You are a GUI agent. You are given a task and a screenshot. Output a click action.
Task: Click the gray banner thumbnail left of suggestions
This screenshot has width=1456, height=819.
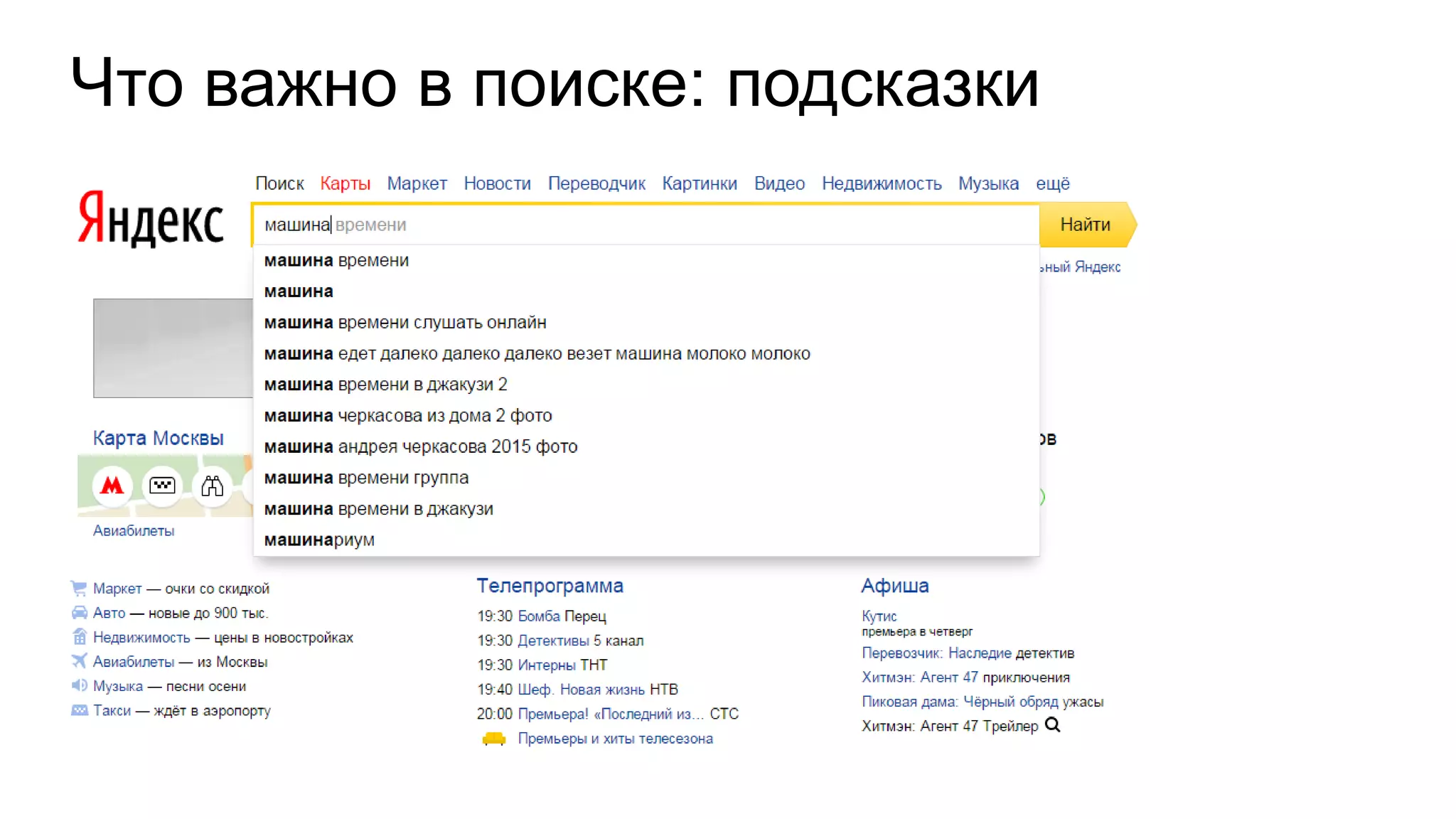pos(173,348)
